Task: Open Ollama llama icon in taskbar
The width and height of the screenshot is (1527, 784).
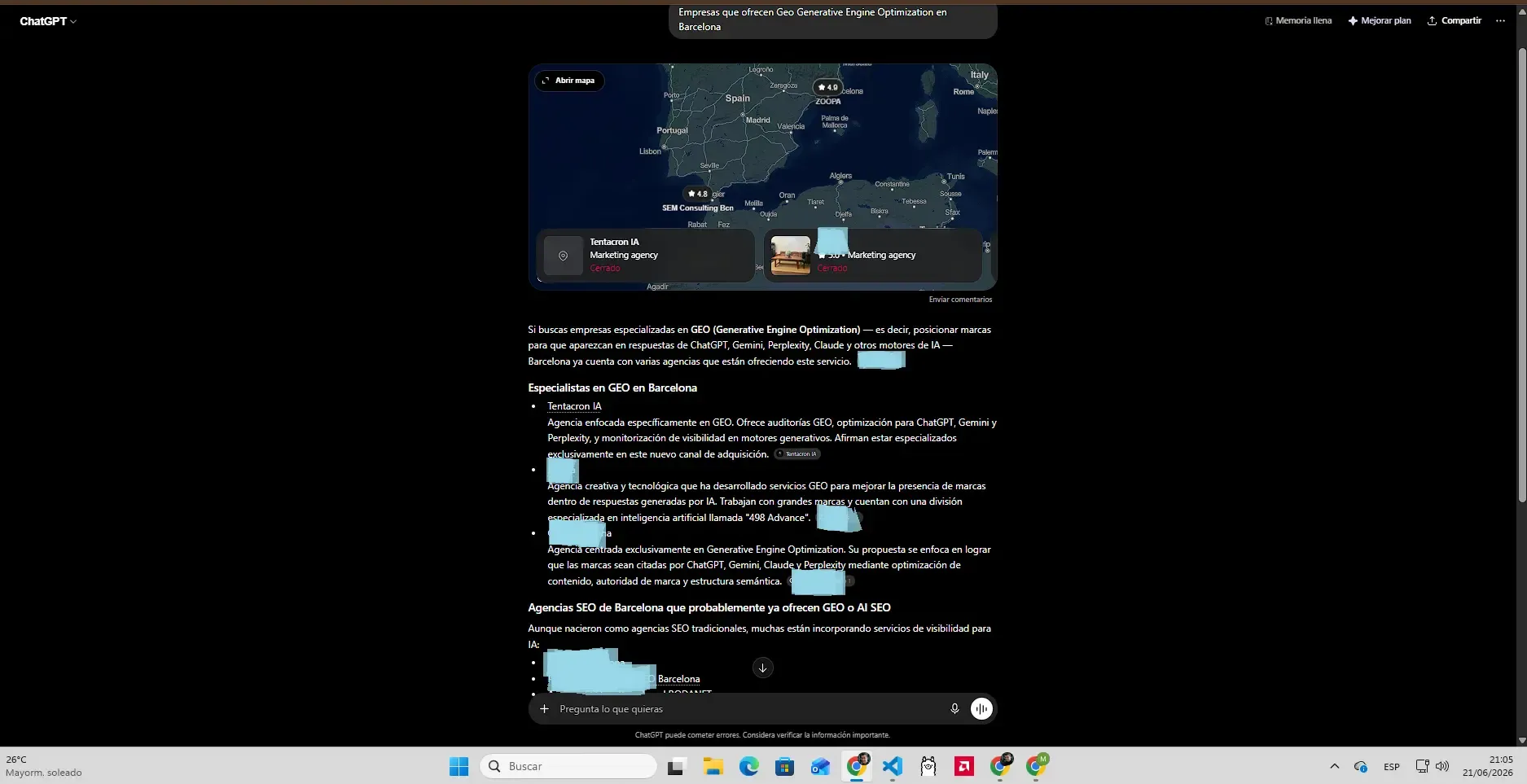Action: pos(928,766)
